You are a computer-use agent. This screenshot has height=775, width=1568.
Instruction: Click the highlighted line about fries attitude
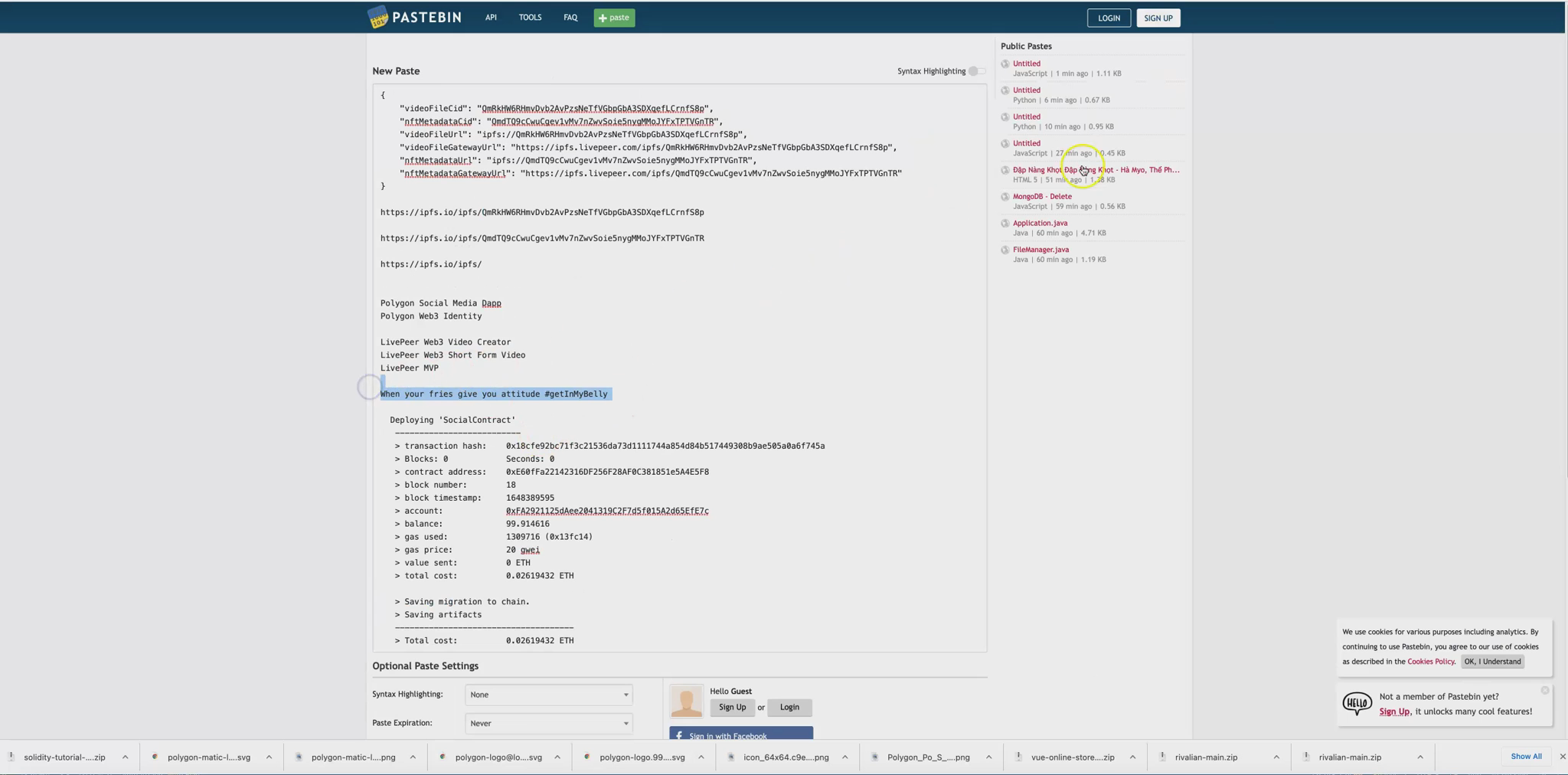coord(494,394)
